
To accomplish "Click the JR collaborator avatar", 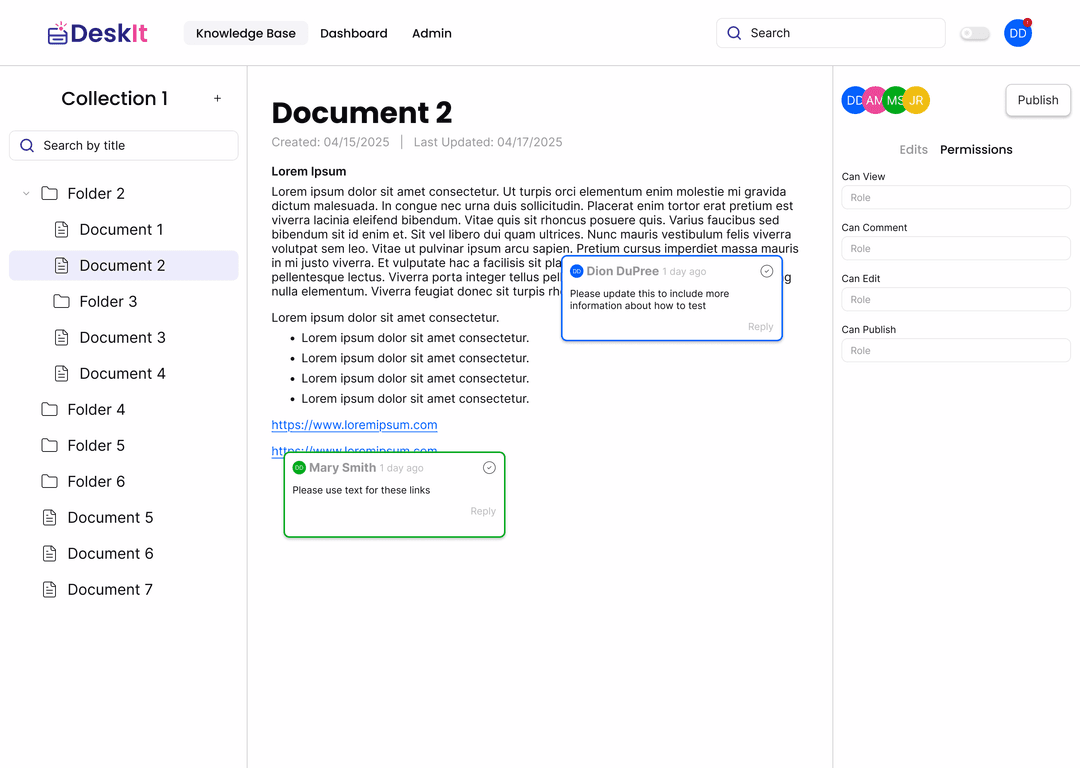I will click(917, 101).
